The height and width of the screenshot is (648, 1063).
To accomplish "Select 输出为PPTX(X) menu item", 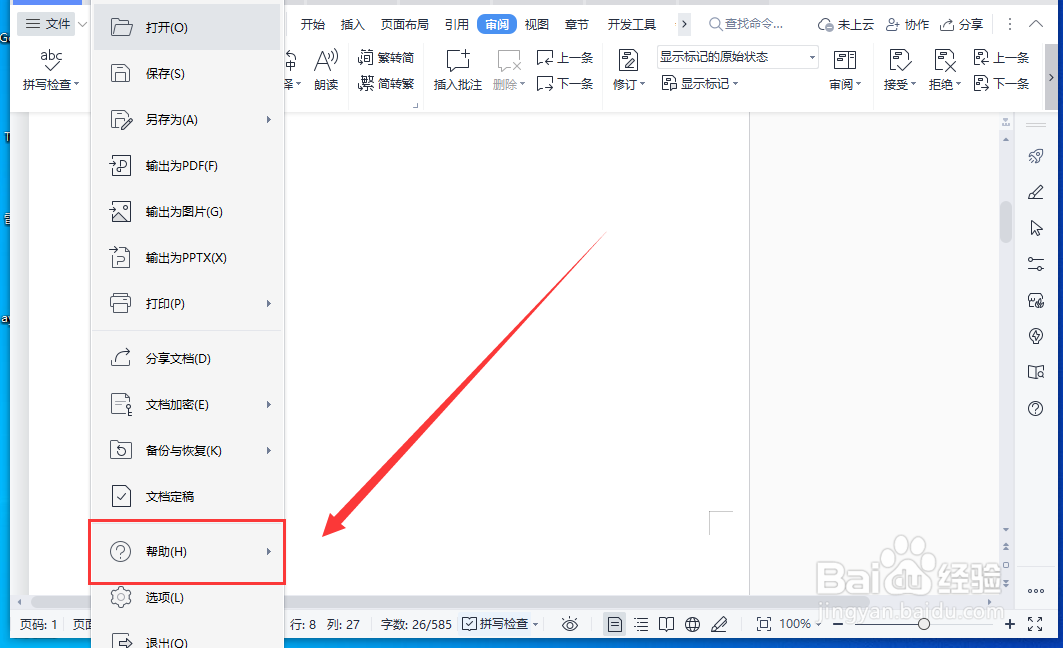I will coord(187,258).
